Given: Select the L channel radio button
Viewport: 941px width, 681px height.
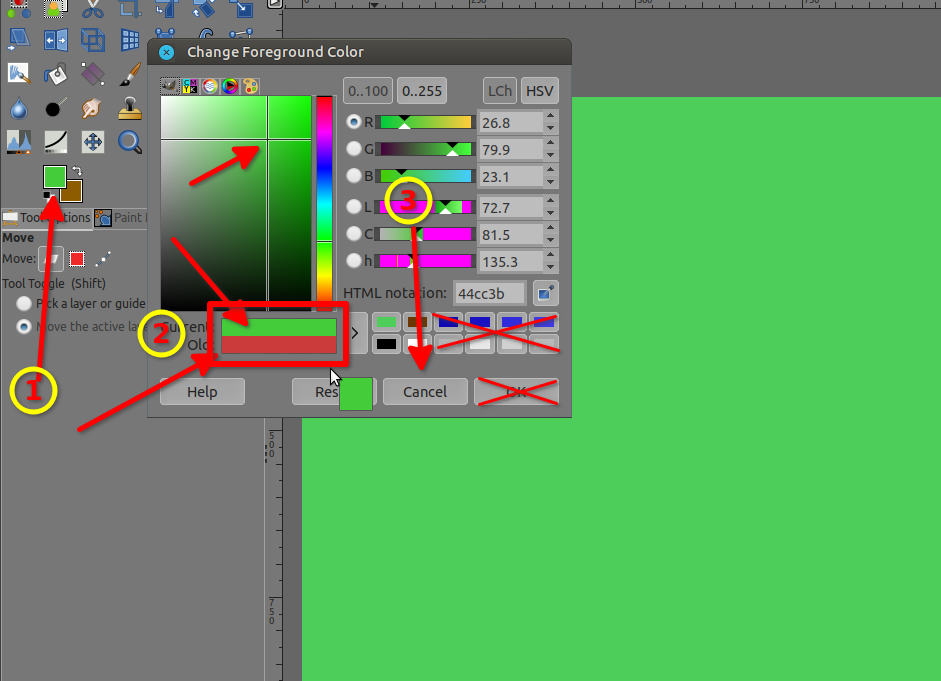Looking at the screenshot, I should point(354,207).
